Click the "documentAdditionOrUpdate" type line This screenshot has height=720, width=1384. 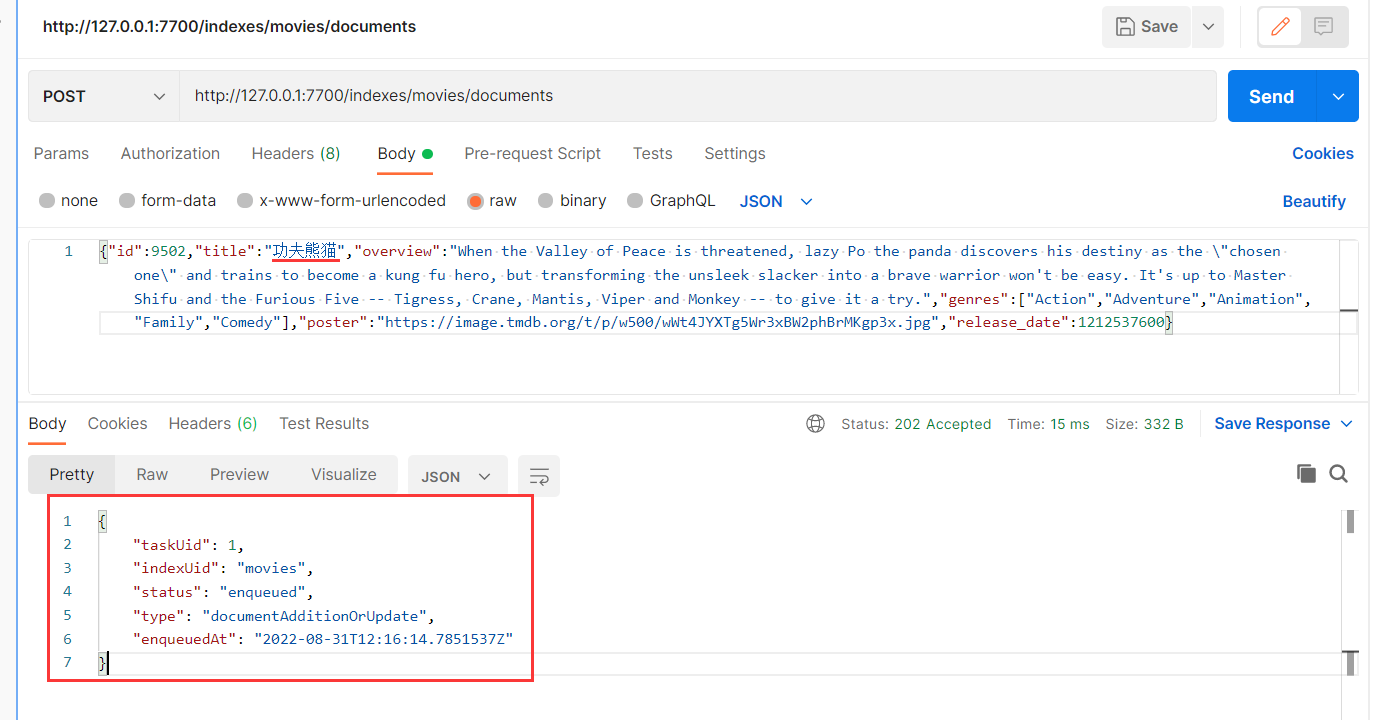(284, 615)
